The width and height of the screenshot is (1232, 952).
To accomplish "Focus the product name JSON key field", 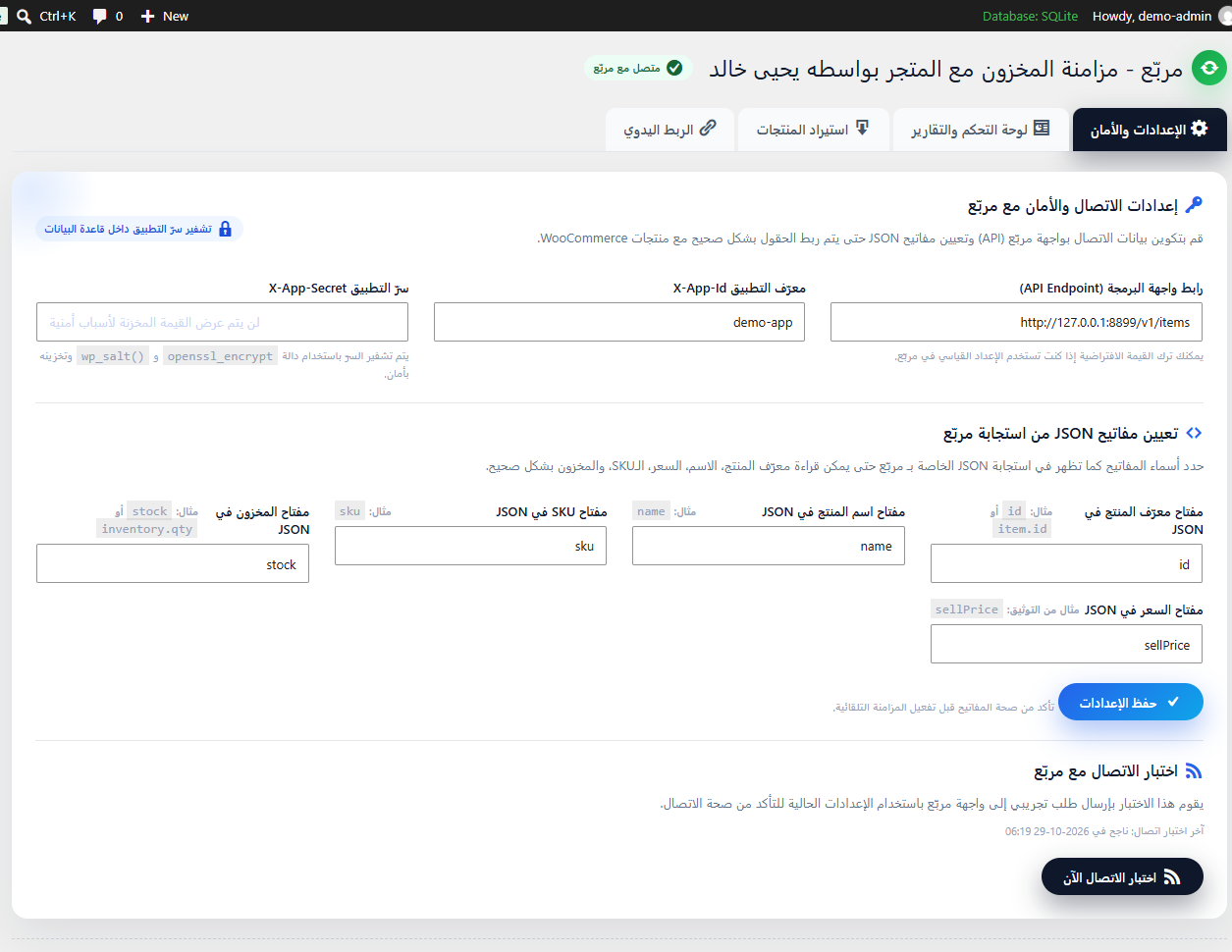I will click(769, 546).
